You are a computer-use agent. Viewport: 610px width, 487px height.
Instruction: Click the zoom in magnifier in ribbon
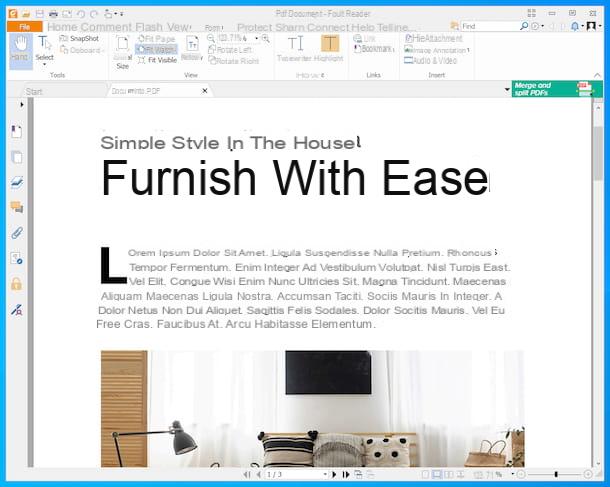(266, 38)
